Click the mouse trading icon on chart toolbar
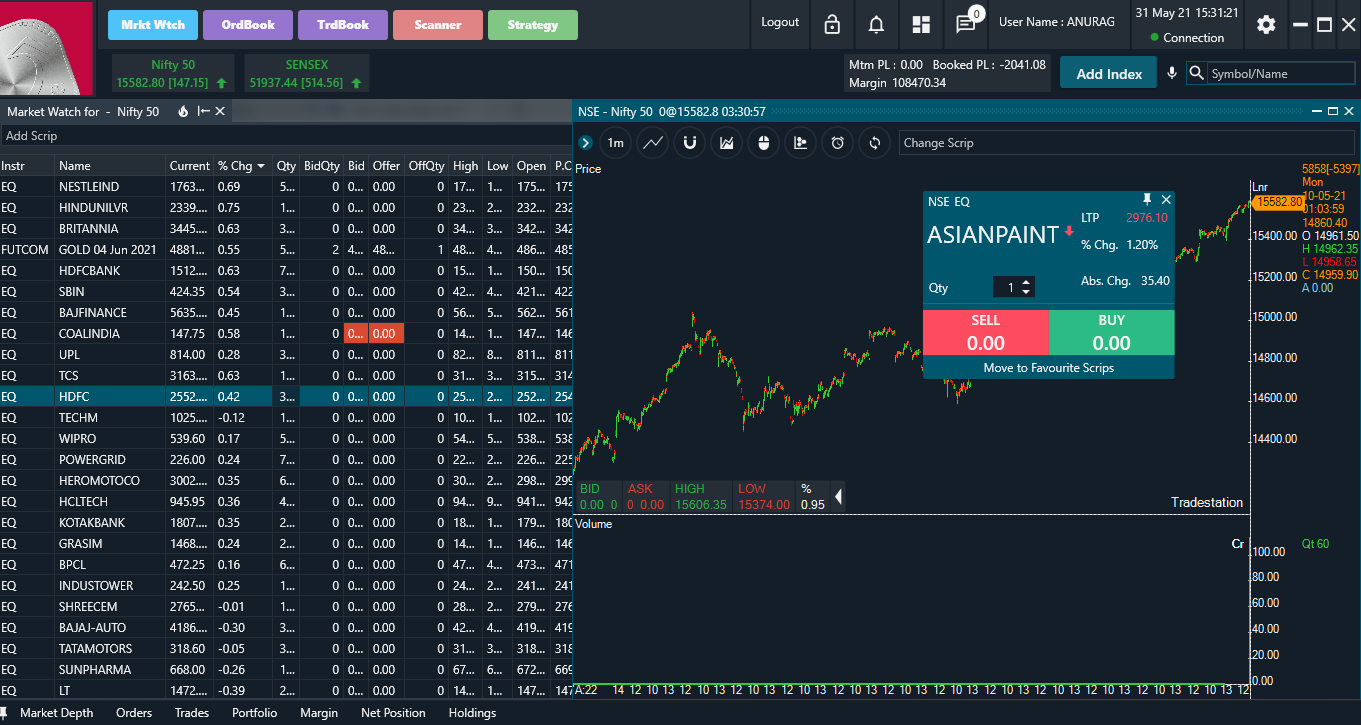This screenshot has height=725, width=1361. (x=764, y=143)
